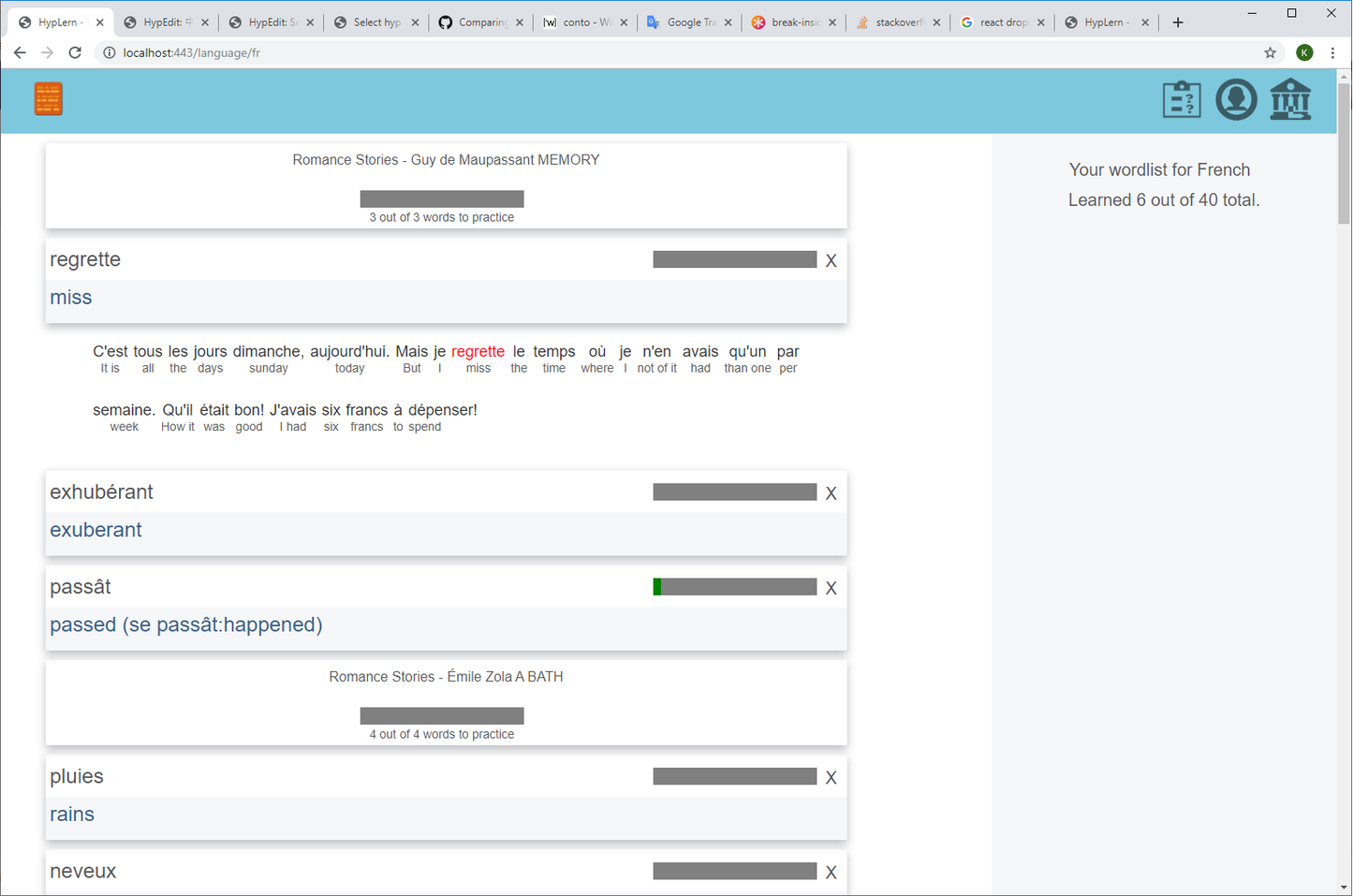Delete 'passât' using its X button
The height and width of the screenshot is (896, 1353).
(831, 588)
